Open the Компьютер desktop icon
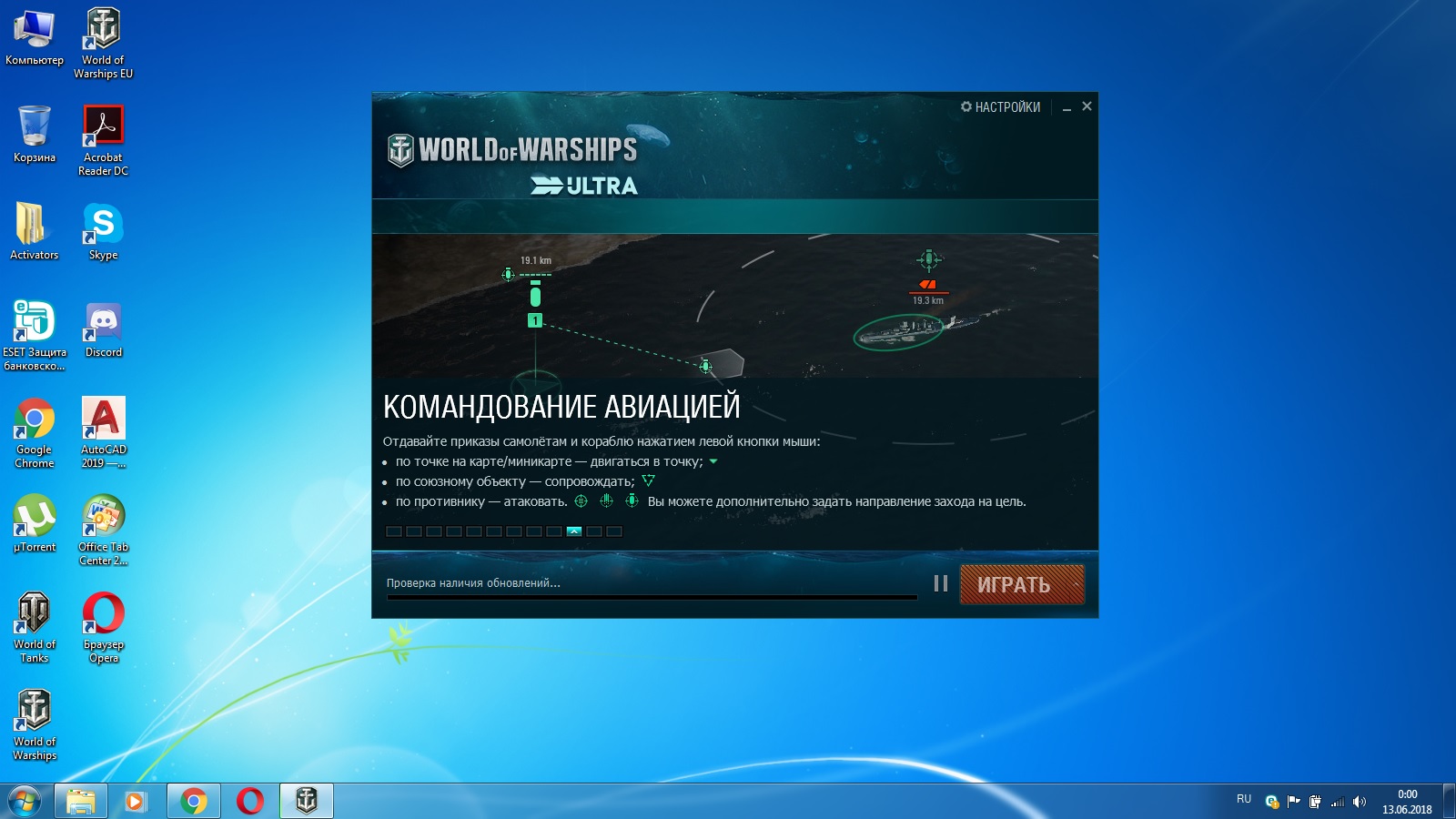 (35, 38)
